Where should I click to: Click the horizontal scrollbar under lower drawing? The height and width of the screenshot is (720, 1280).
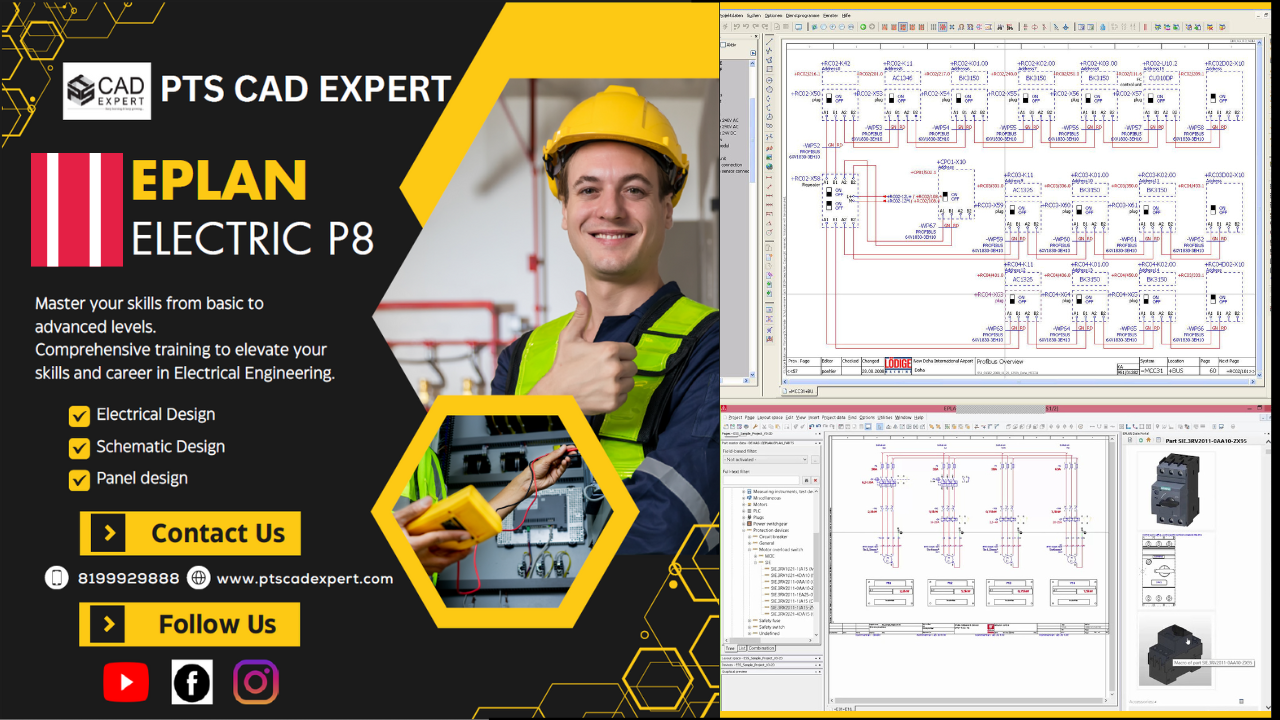point(970,700)
